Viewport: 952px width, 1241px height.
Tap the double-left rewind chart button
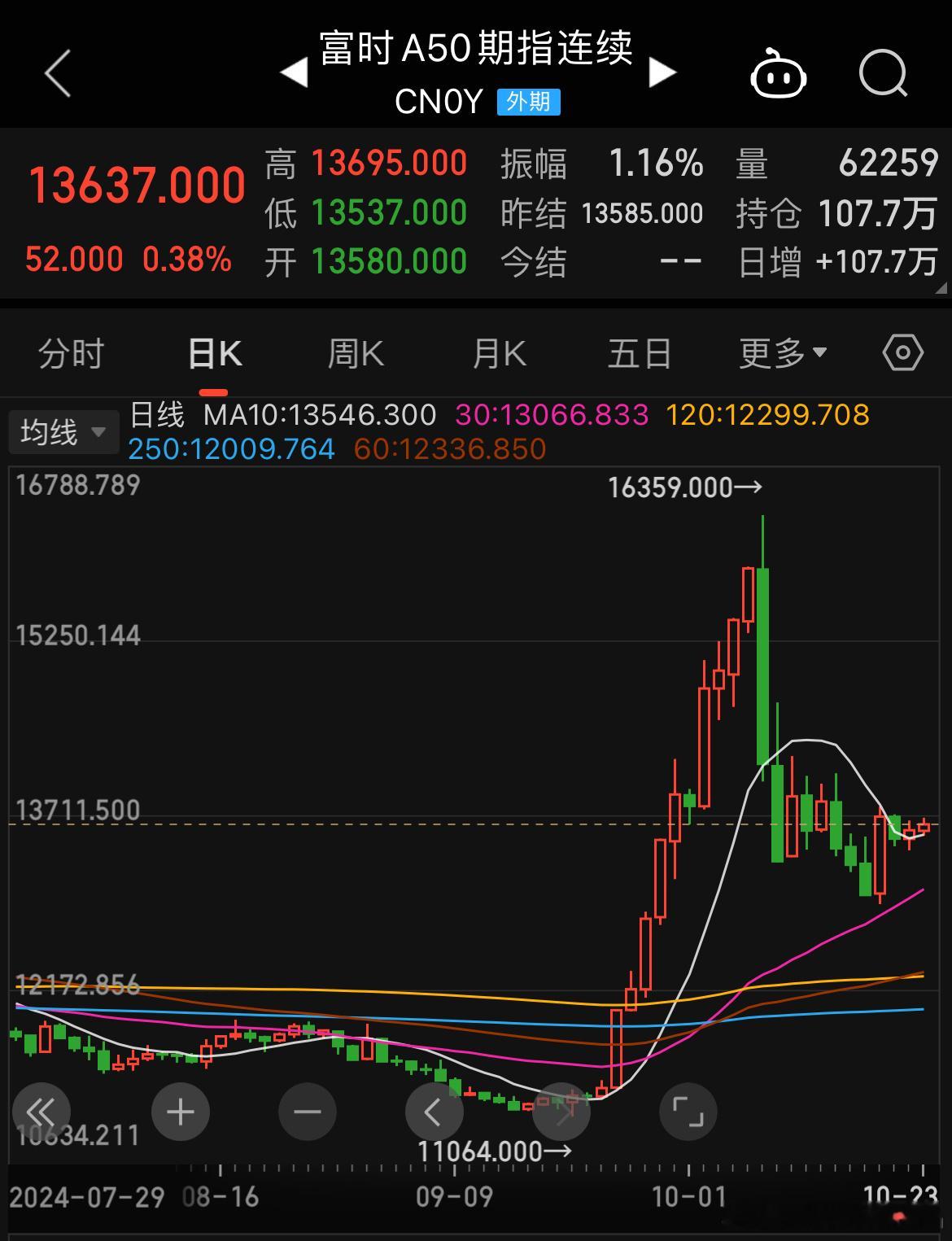41,1112
